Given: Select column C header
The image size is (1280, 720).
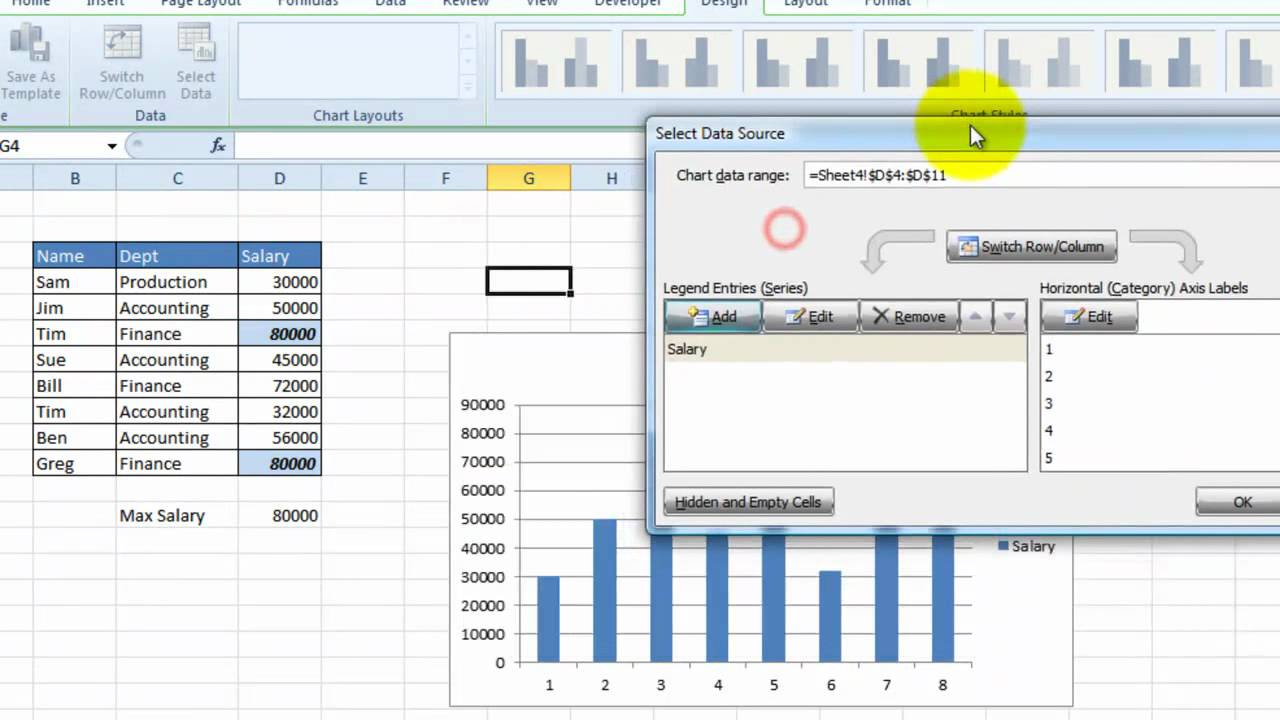Looking at the screenshot, I should 177,178.
